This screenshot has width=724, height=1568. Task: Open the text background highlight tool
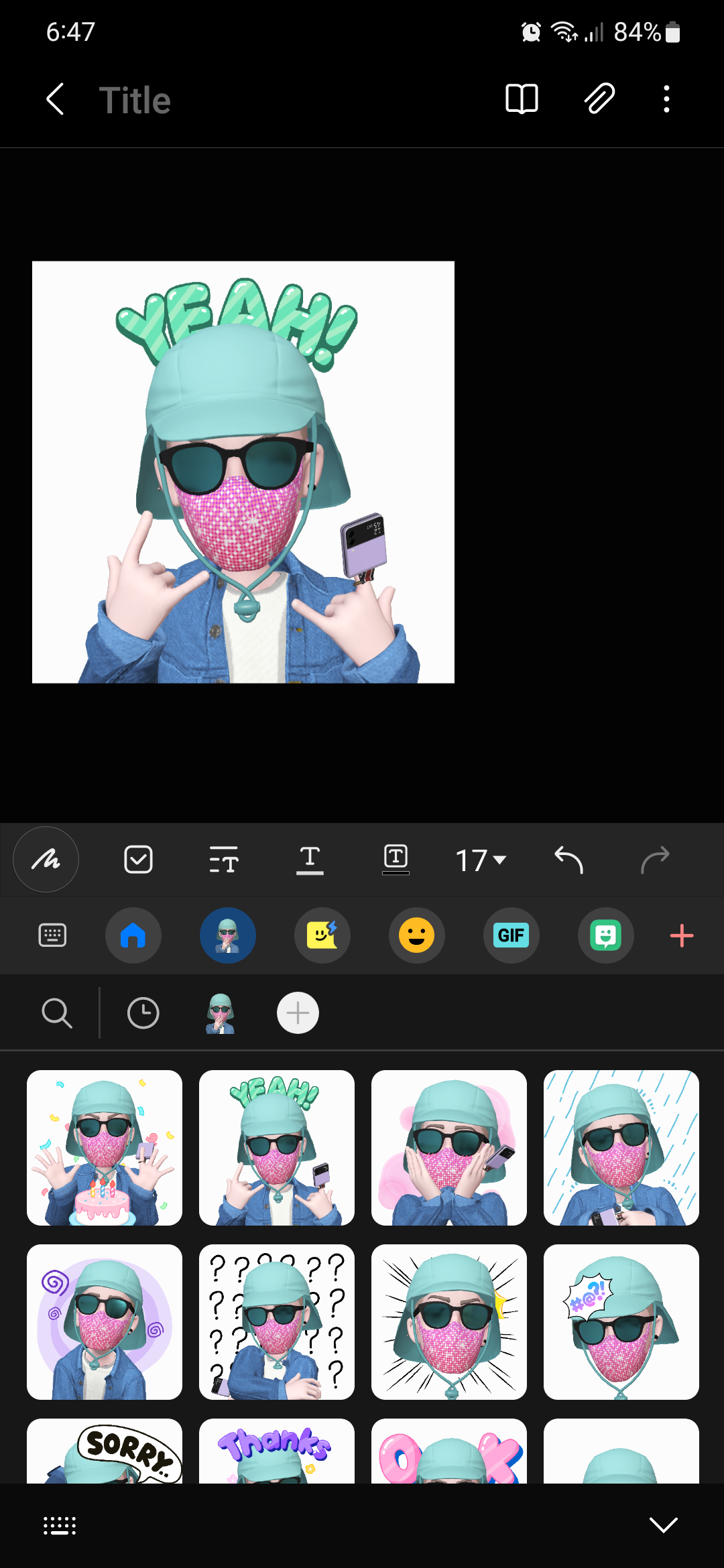click(396, 860)
